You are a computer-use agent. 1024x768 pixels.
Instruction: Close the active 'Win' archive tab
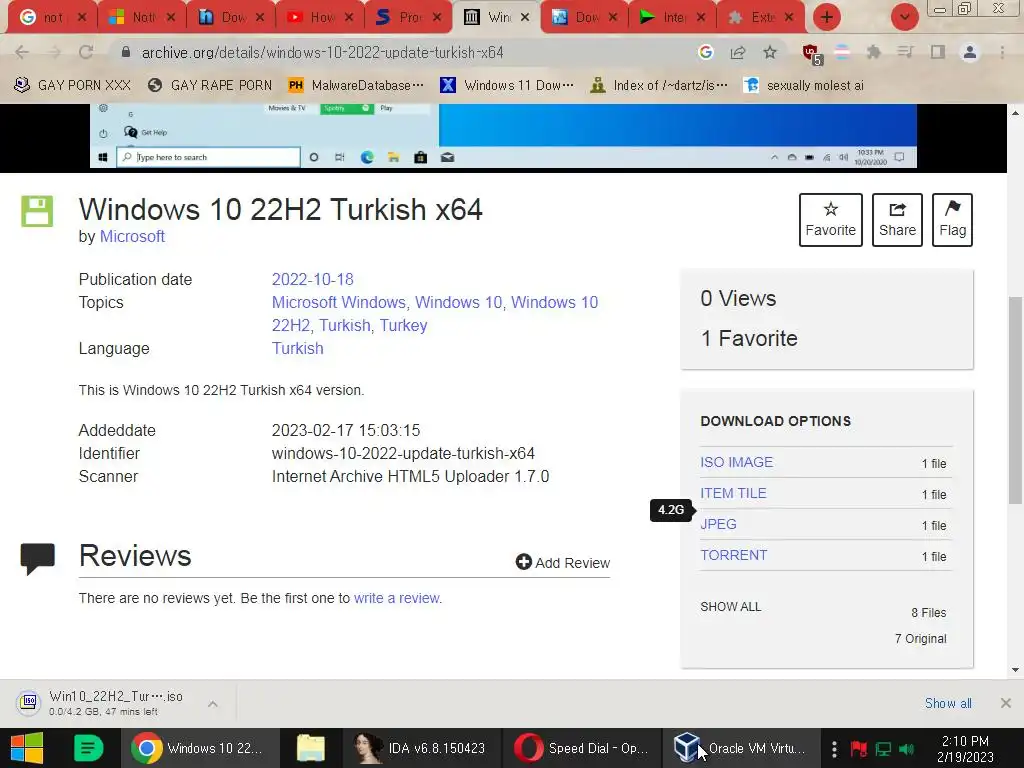tap(525, 17)
